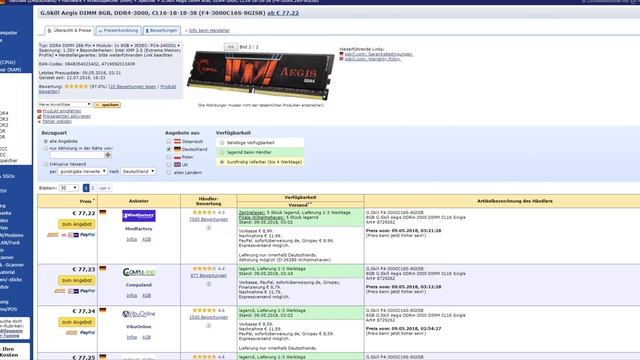640x360 pixels.
Task: Click the ViboOnline star rating
Action: 204,310
